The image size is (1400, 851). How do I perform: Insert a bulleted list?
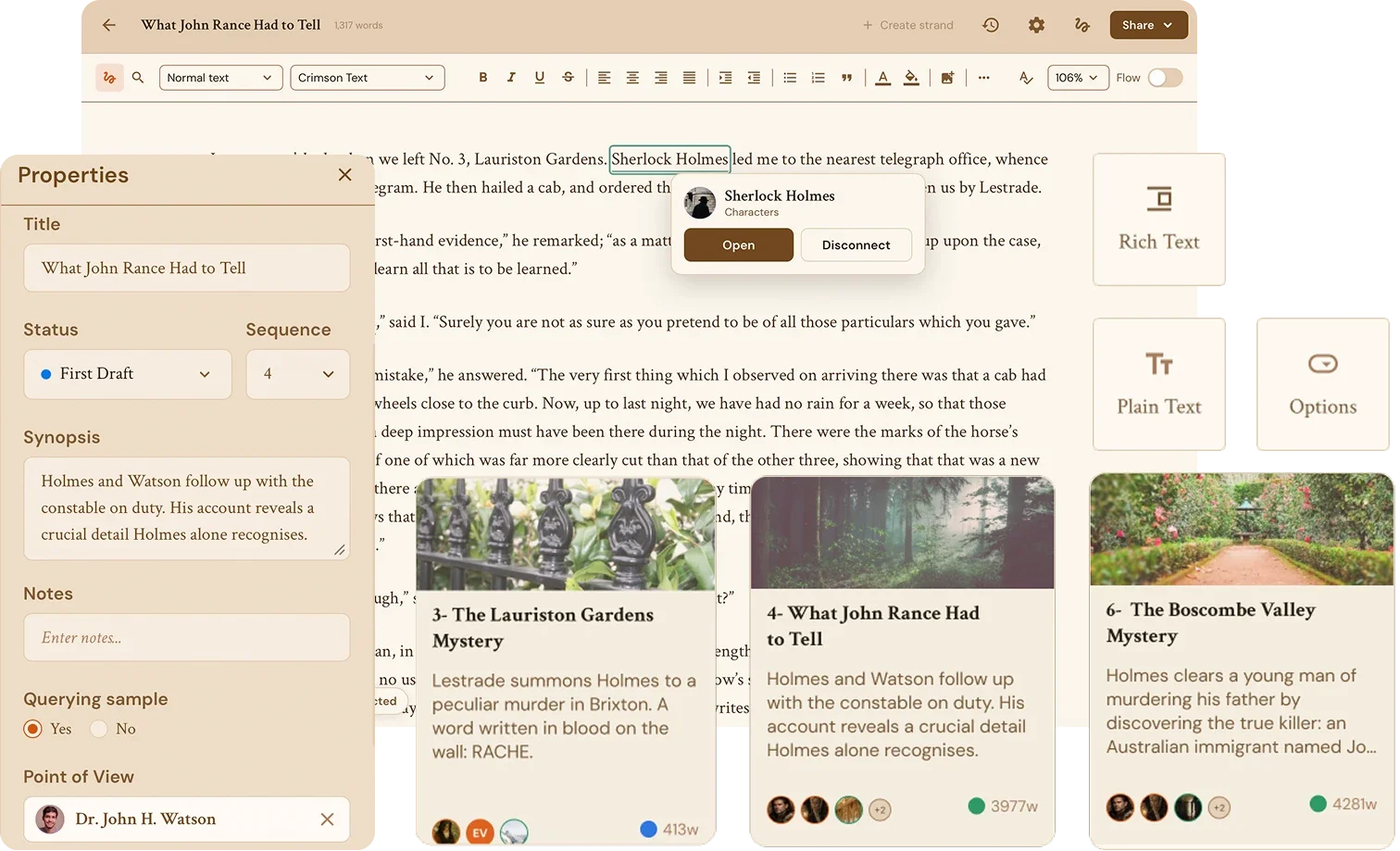click(790, 78)
